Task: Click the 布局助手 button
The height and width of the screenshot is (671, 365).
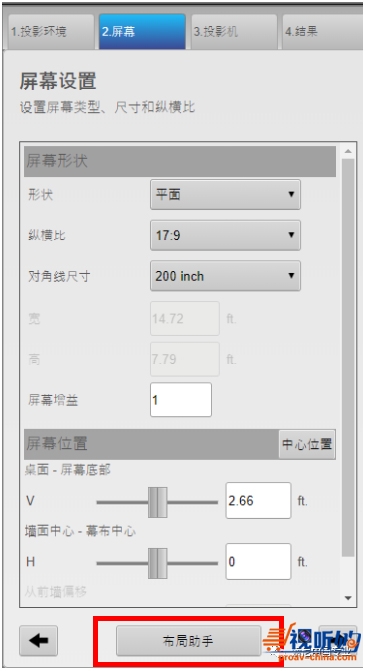Action: point(189,641)
